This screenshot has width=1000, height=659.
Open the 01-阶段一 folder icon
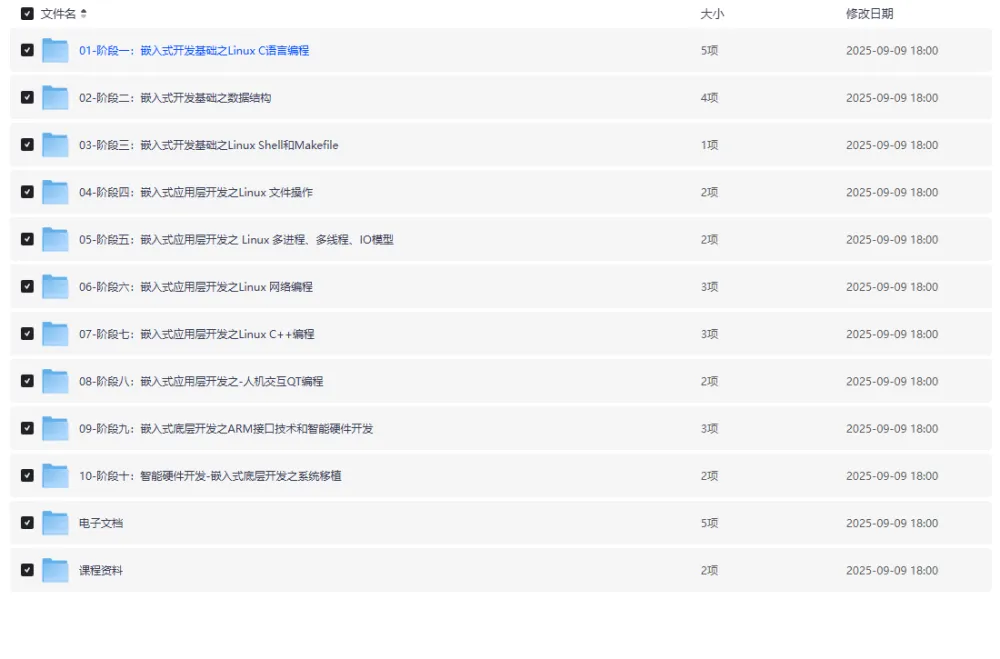[54, 50]
